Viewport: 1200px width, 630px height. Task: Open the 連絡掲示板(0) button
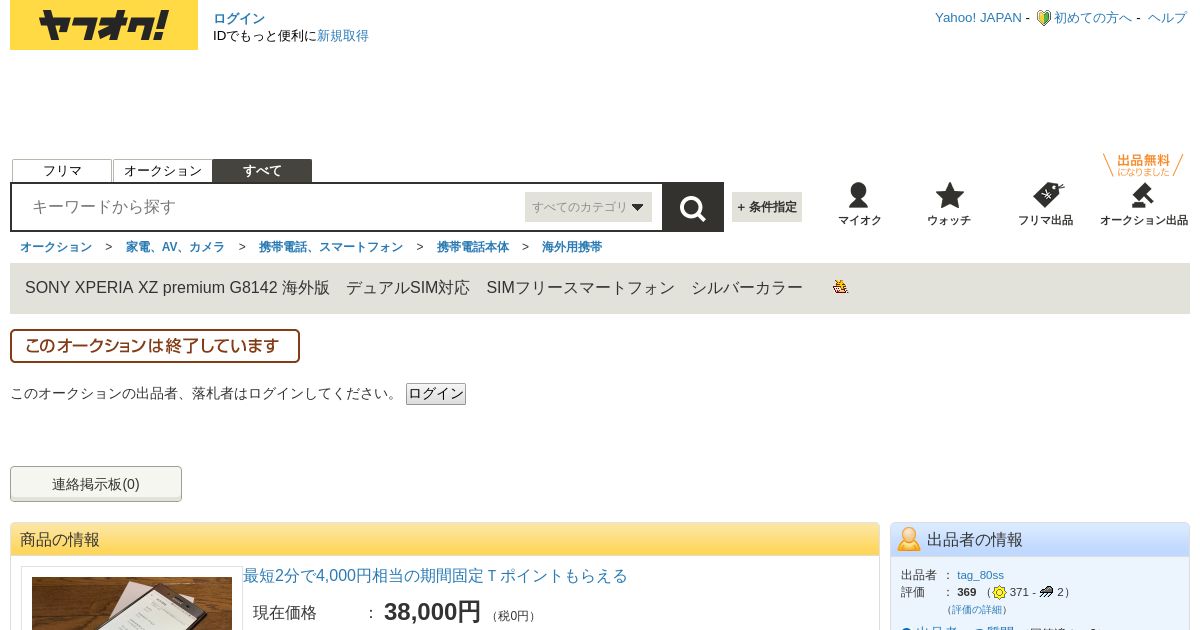96,484
